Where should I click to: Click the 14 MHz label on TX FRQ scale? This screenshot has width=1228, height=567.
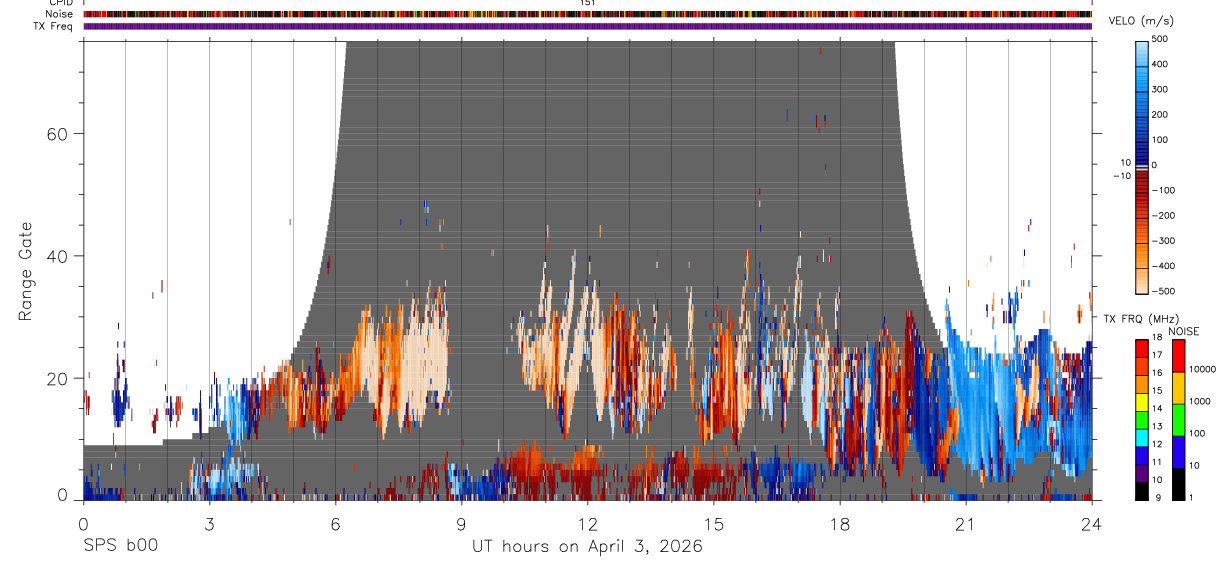(x=1158, y=408)
